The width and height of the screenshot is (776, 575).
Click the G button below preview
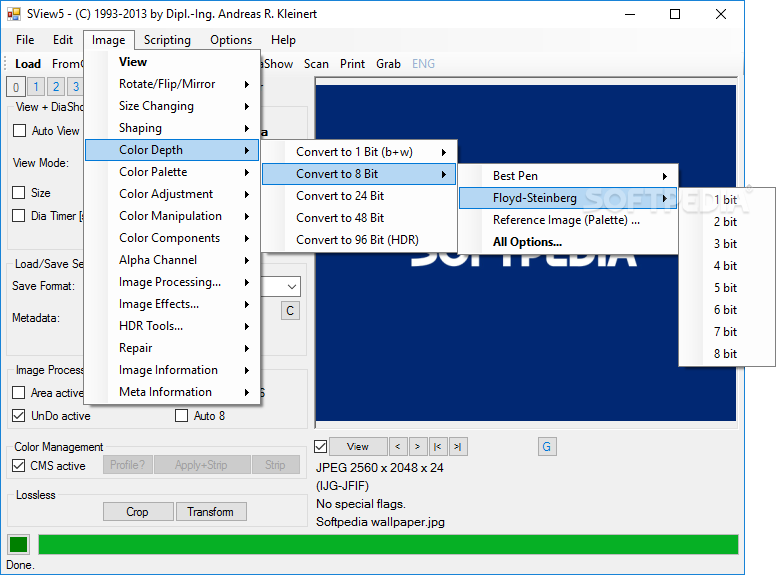tap(547, 446)
